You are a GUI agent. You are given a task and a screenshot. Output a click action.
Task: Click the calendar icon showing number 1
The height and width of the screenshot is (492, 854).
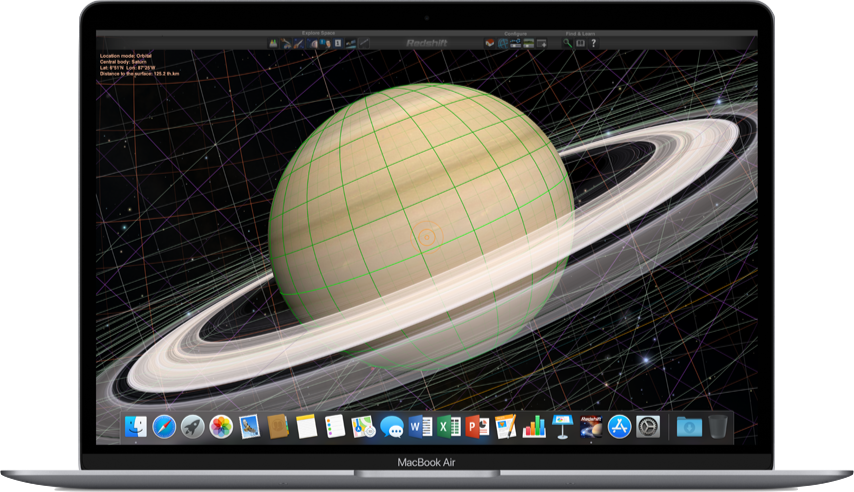coord(338,43)
